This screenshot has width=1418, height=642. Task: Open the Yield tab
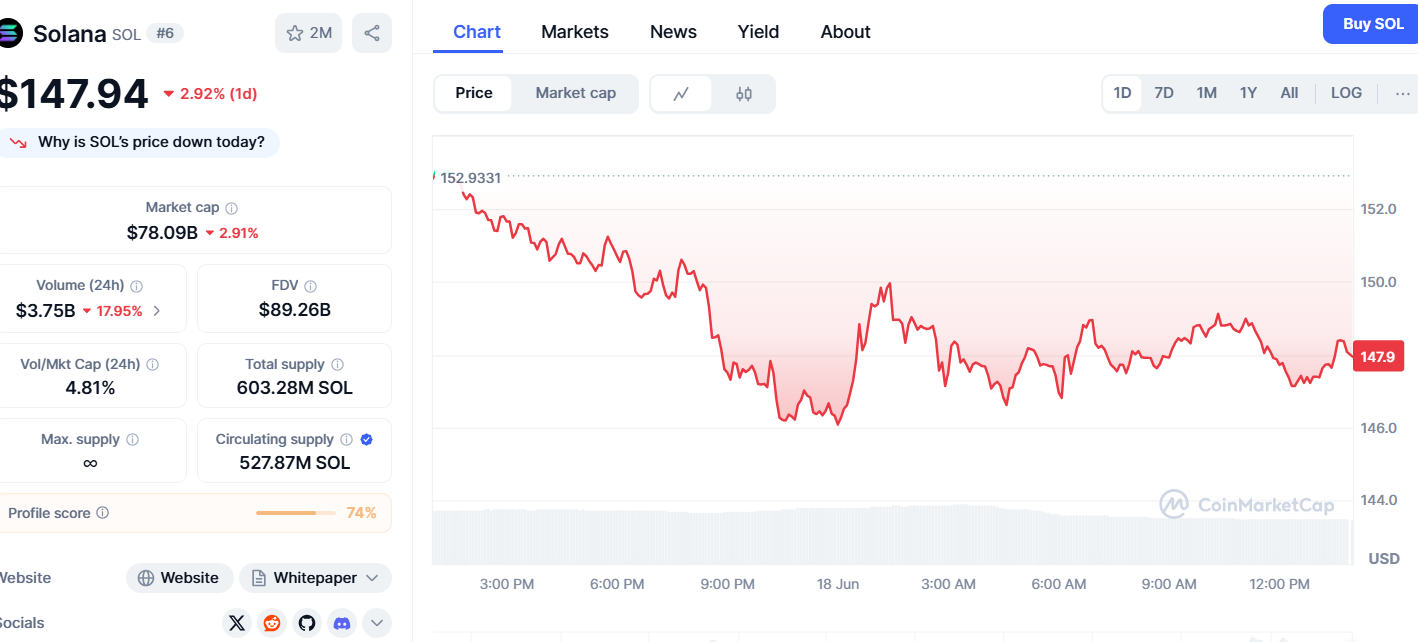[x=758, y=32]
